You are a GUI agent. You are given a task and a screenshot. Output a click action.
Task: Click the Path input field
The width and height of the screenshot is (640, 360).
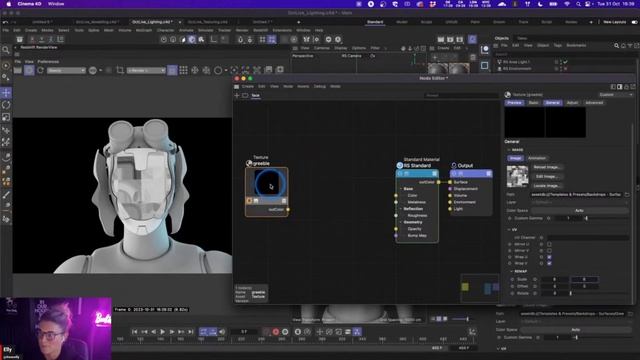pos(576,195)
